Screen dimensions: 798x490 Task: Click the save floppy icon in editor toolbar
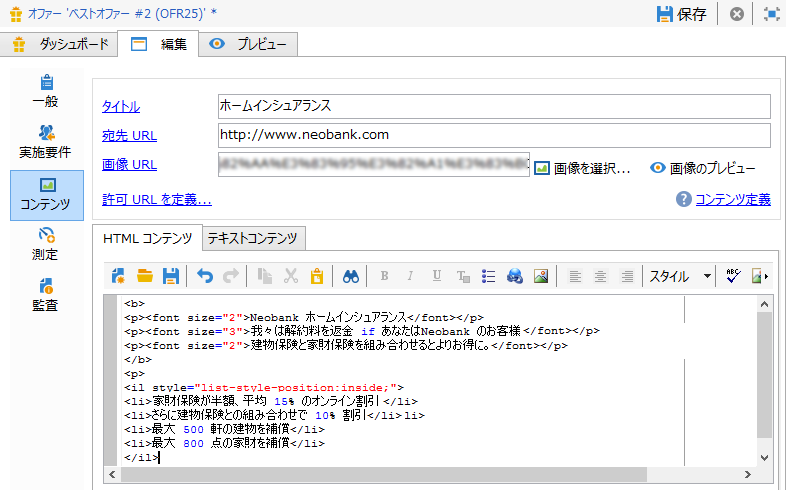click(x=170, y=276)
